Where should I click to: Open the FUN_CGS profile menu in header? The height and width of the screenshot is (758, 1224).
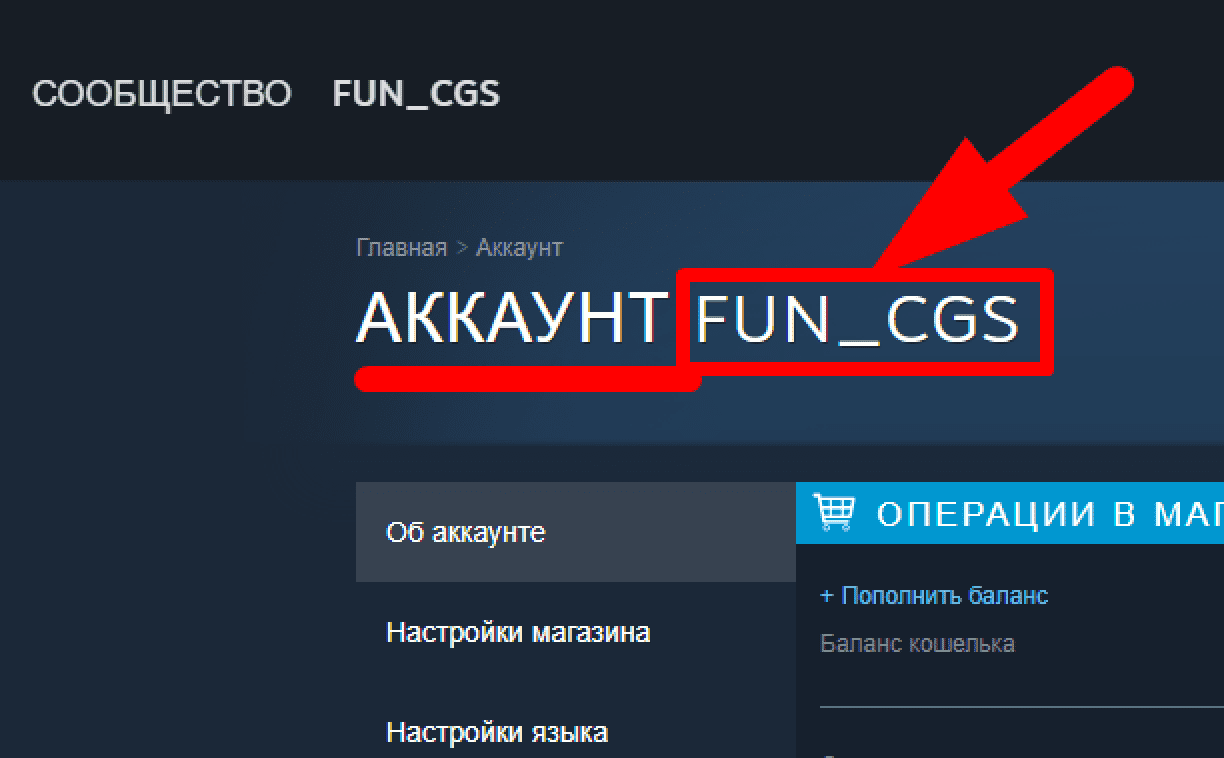click(x=416, y=94)
